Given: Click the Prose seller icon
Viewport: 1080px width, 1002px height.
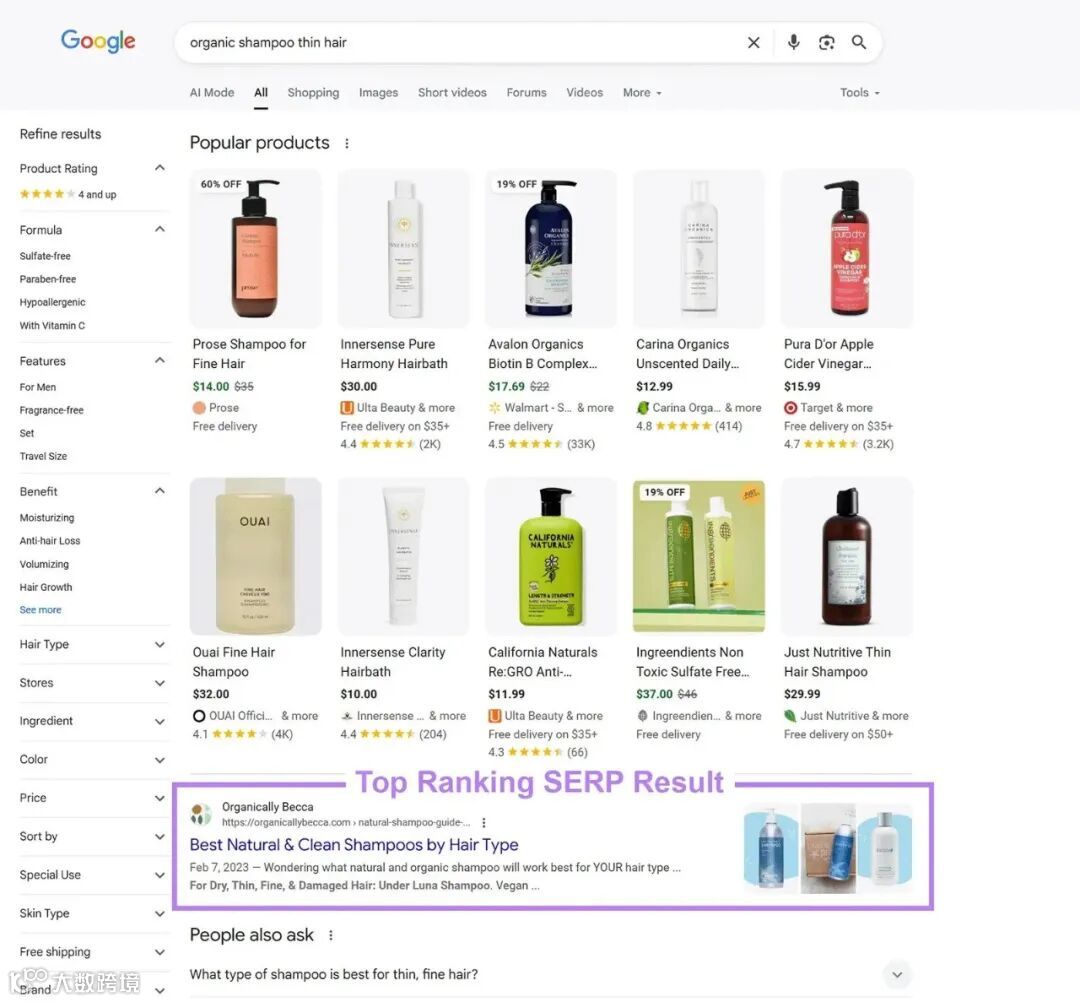Looking at the screenshot, I should 199,408.
